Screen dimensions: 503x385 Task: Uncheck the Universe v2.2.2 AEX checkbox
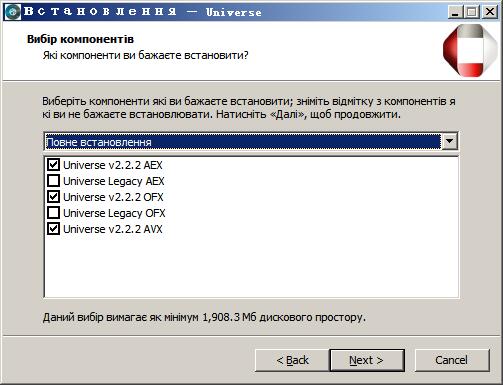click(53, 165)
